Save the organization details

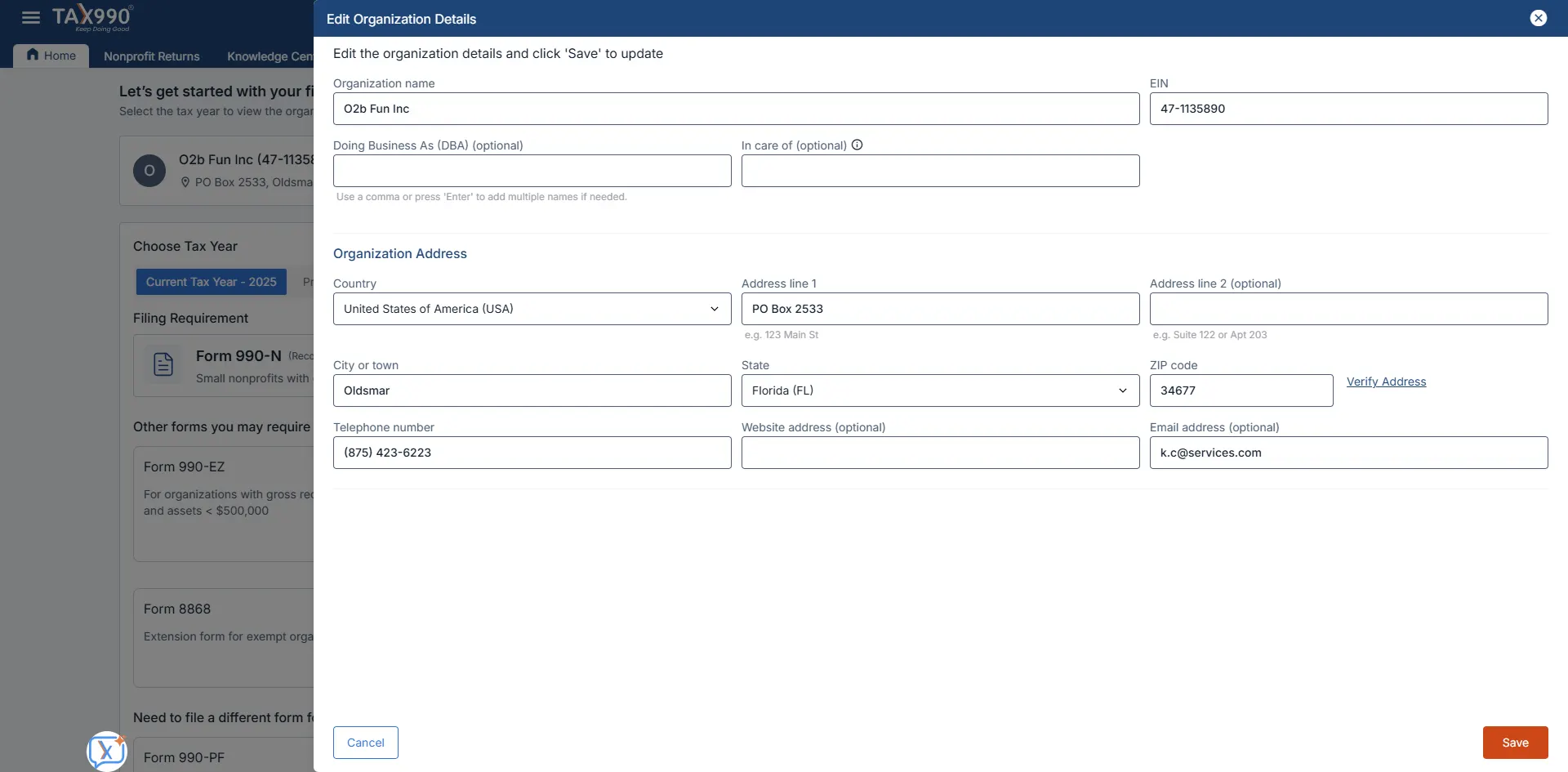[x=1515, y=742]
